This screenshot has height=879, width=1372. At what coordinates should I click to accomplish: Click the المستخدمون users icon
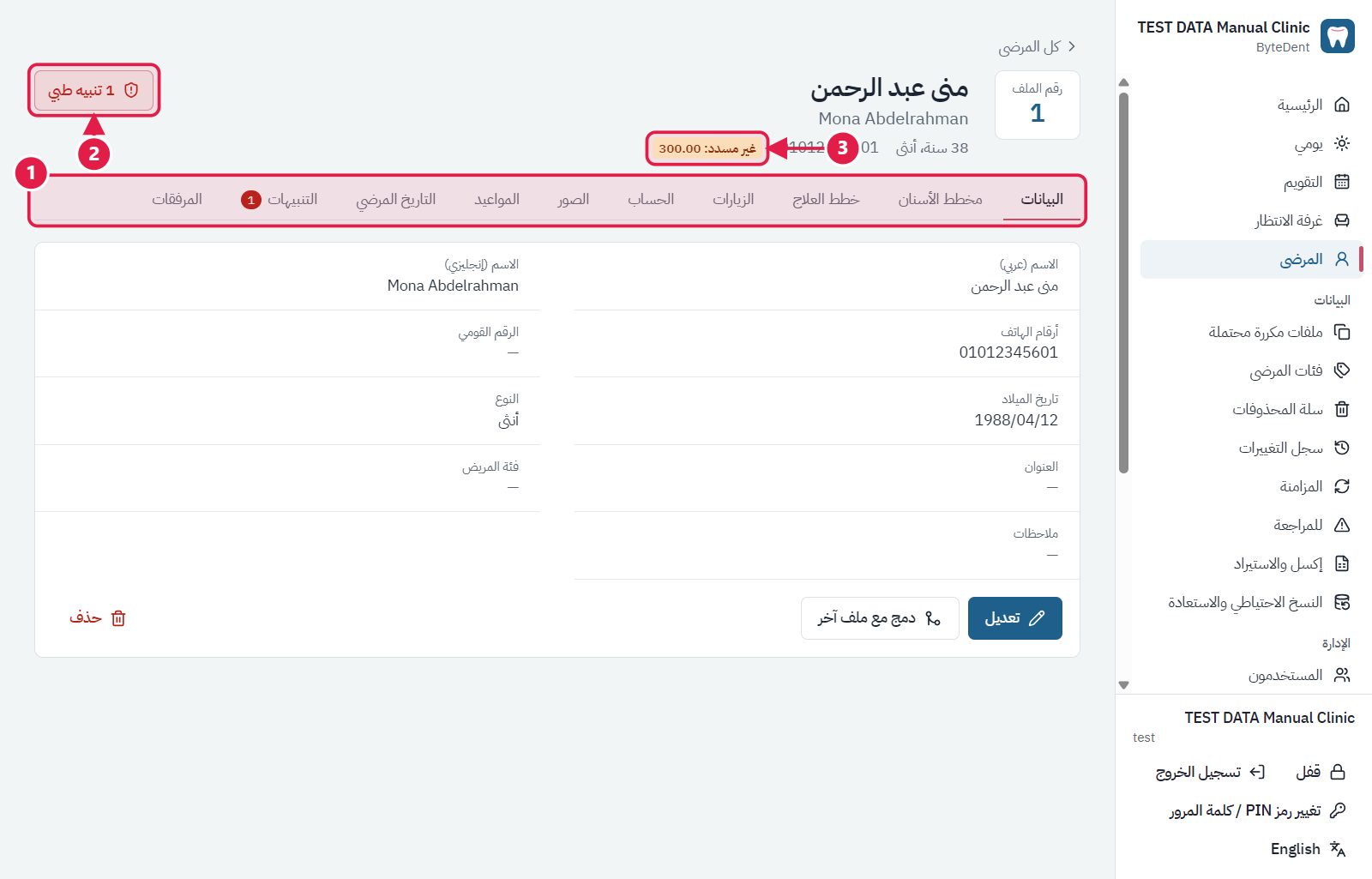click(x=1342, y=675)
